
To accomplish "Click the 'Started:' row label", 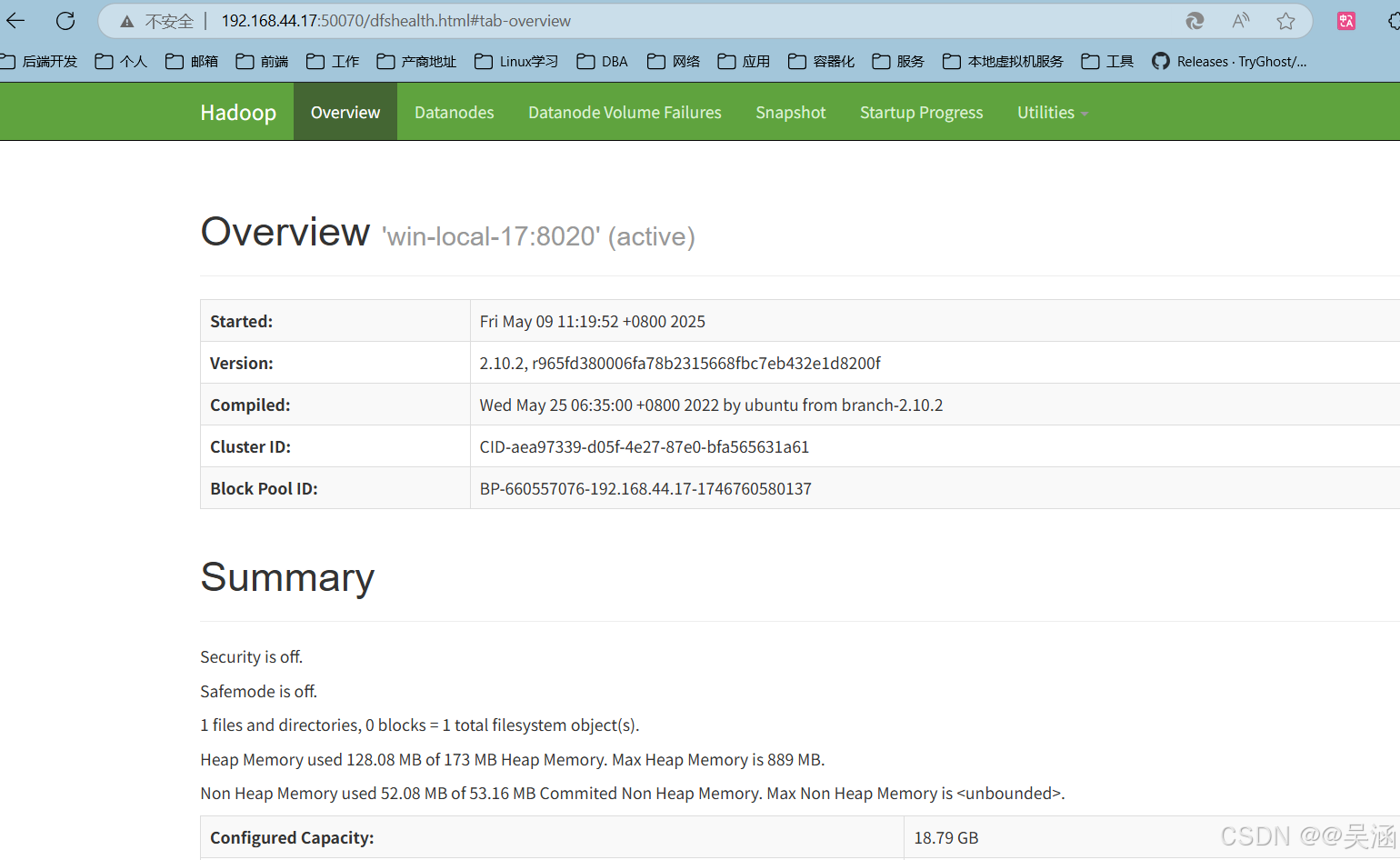I will (x=242, y=322).
